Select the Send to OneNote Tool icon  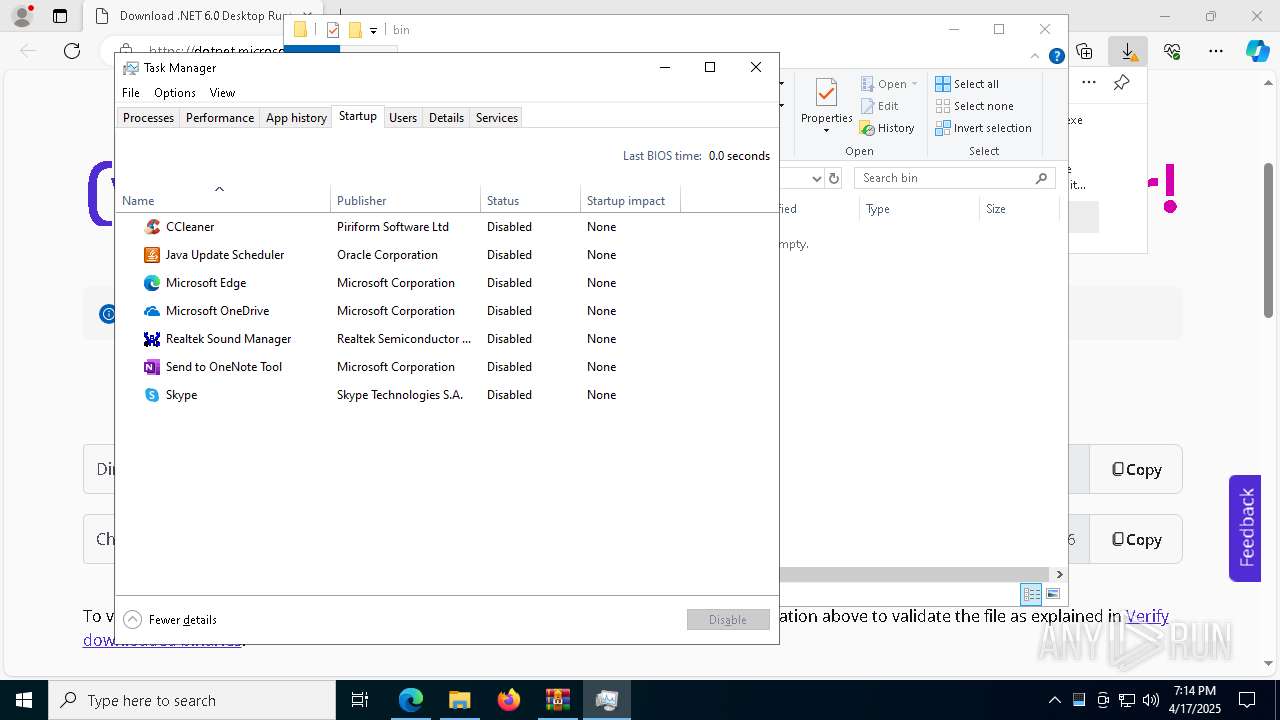pos(152,367)
